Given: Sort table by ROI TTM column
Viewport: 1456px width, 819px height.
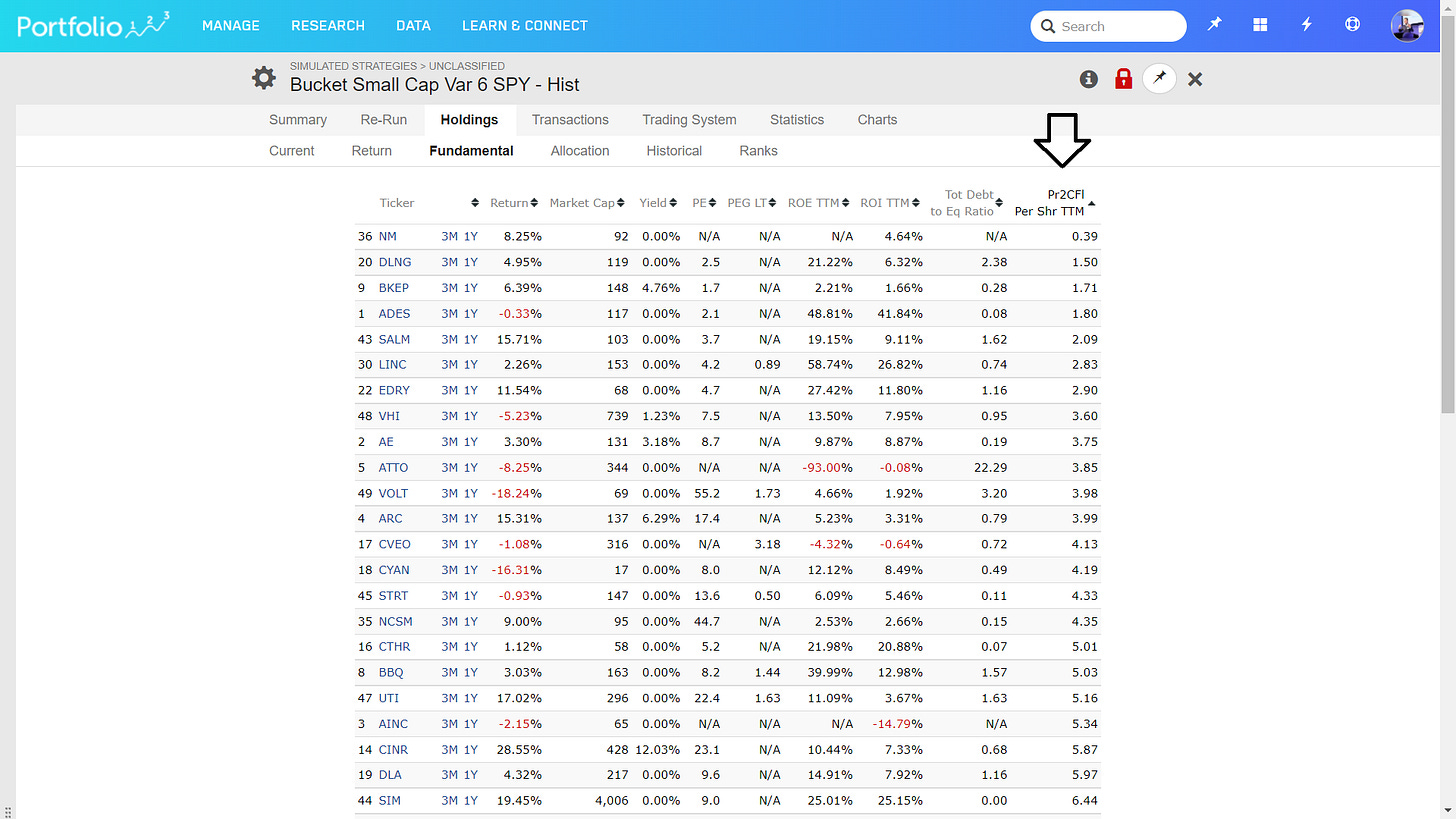Looking at the screenshot, I should pos(891,203).
